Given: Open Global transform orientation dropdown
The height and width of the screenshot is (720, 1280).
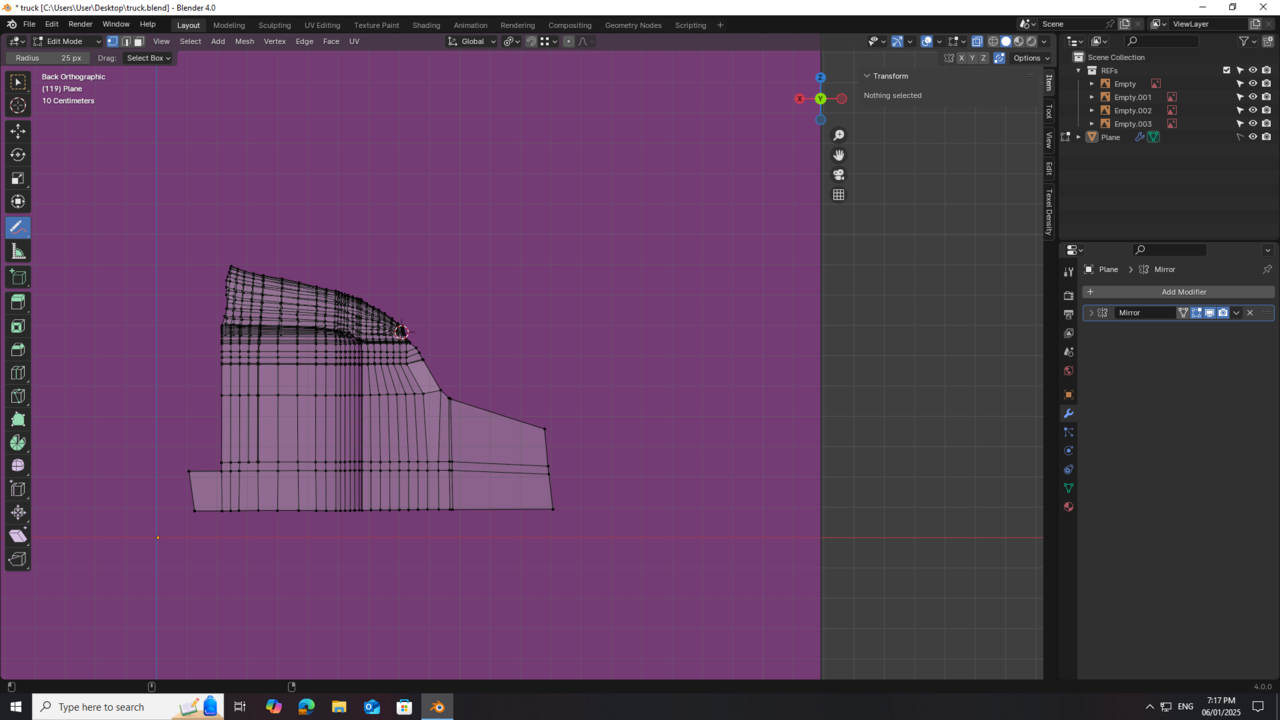Looking at the screenshot, I should (x=471, y=41).
